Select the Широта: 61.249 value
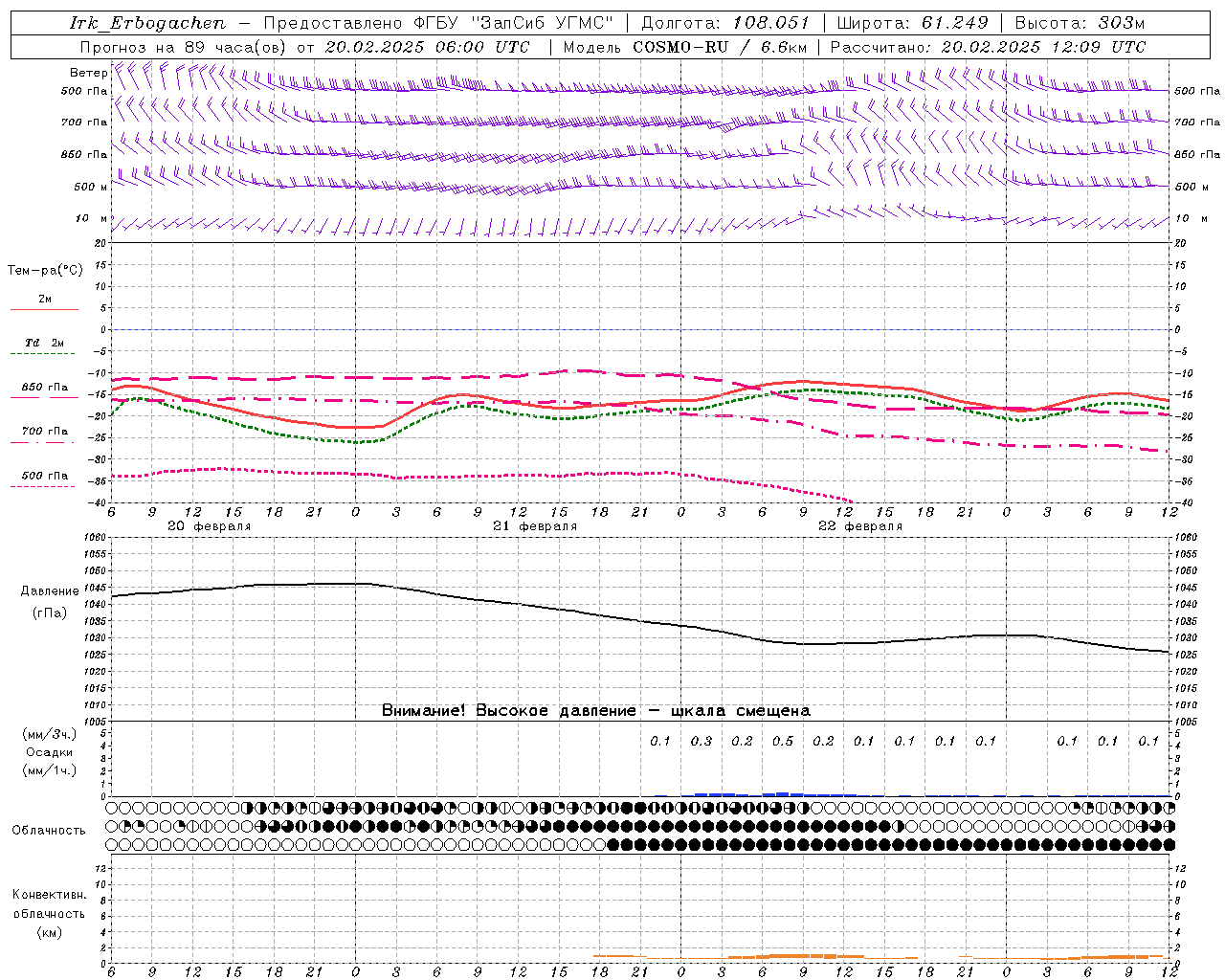Image resolution: width=1225 pixels, height=980 pixels. pyautogui.click(x=912, y=23)
